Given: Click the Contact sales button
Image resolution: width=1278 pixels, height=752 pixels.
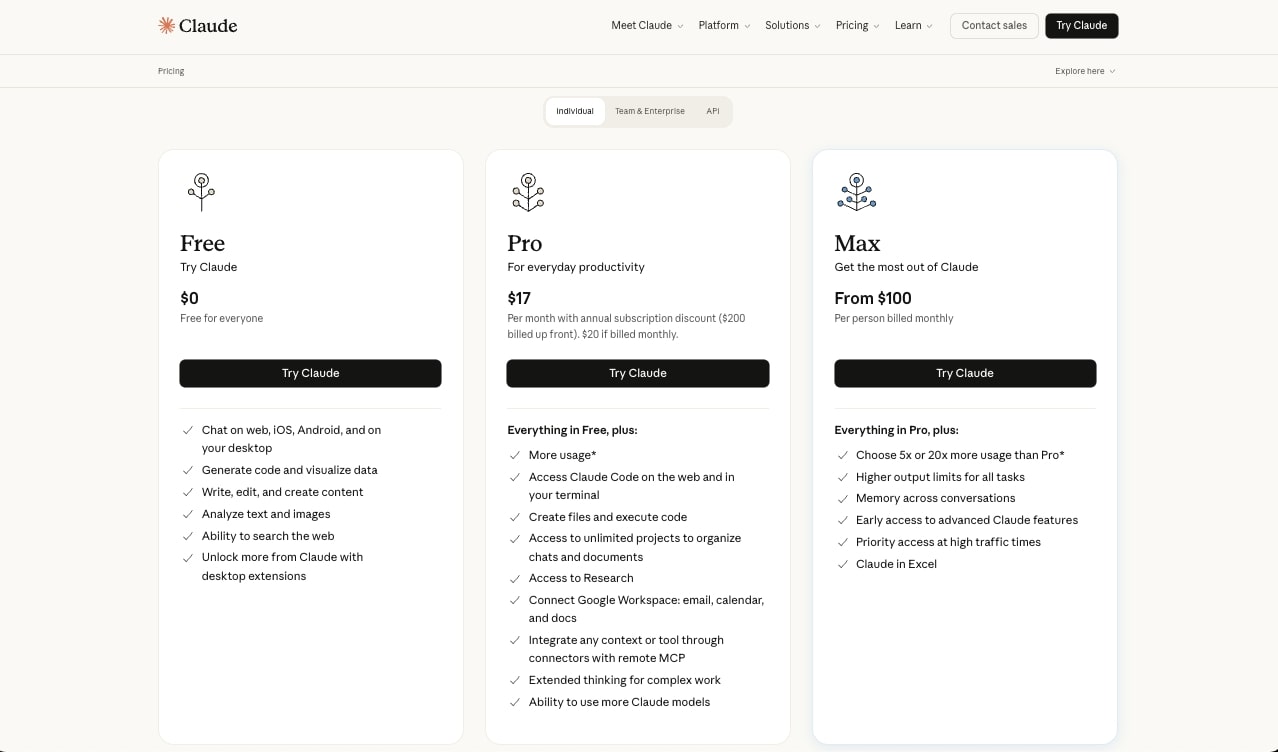Looking at the screenshot, I should coord(994,25).
